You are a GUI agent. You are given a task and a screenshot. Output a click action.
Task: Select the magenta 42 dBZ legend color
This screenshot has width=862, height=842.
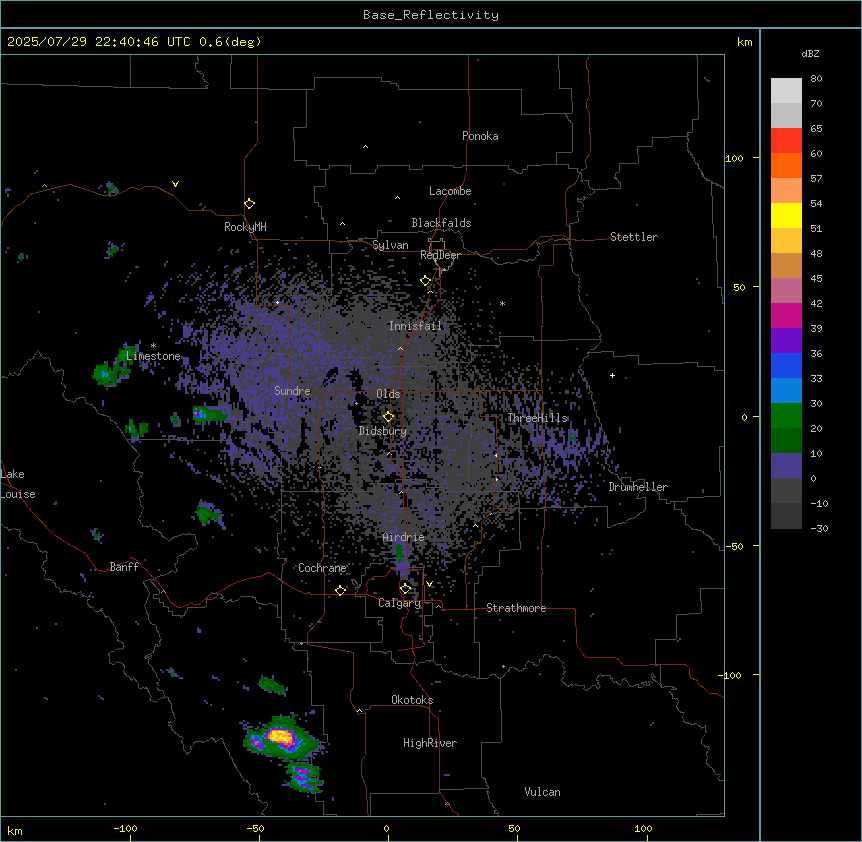tap(786, 315)
